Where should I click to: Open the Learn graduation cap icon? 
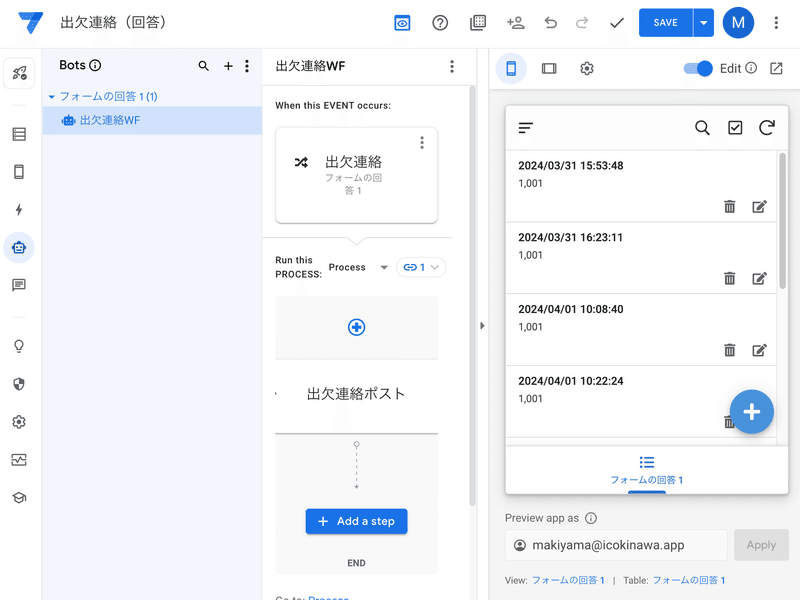click(19, 497)
